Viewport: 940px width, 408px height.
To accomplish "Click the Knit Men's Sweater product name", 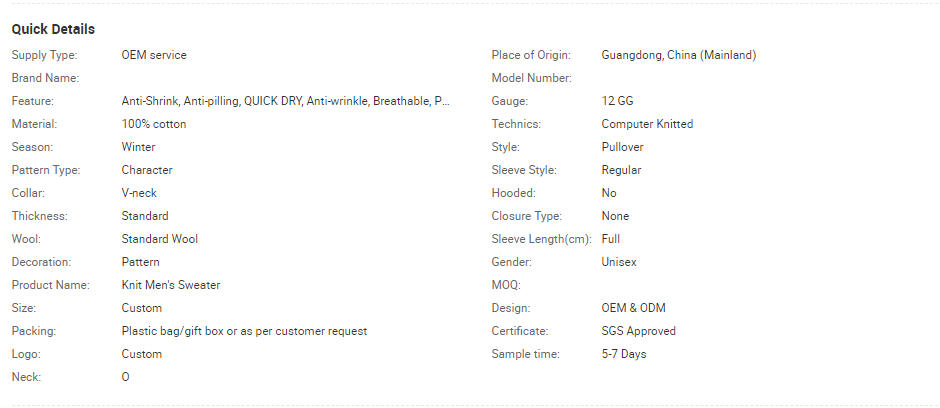I will click(x=170, y=285).
